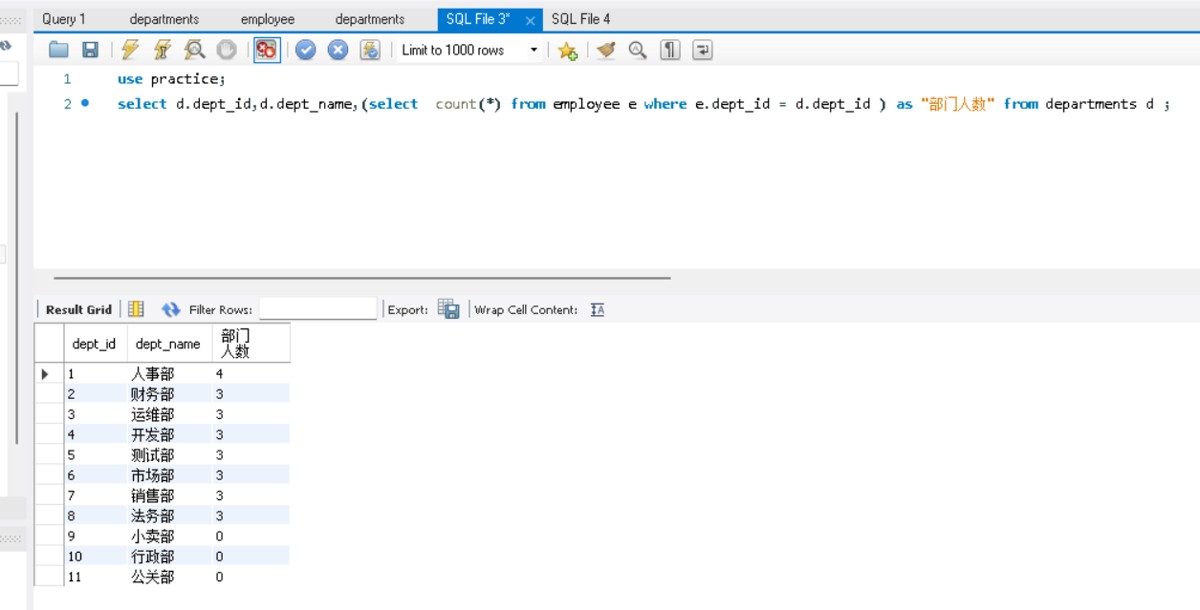The height and width of the screenshot is (610, 1200).
Task: Click the horizontal scrollbar below the editor
Action: (362, 278)
